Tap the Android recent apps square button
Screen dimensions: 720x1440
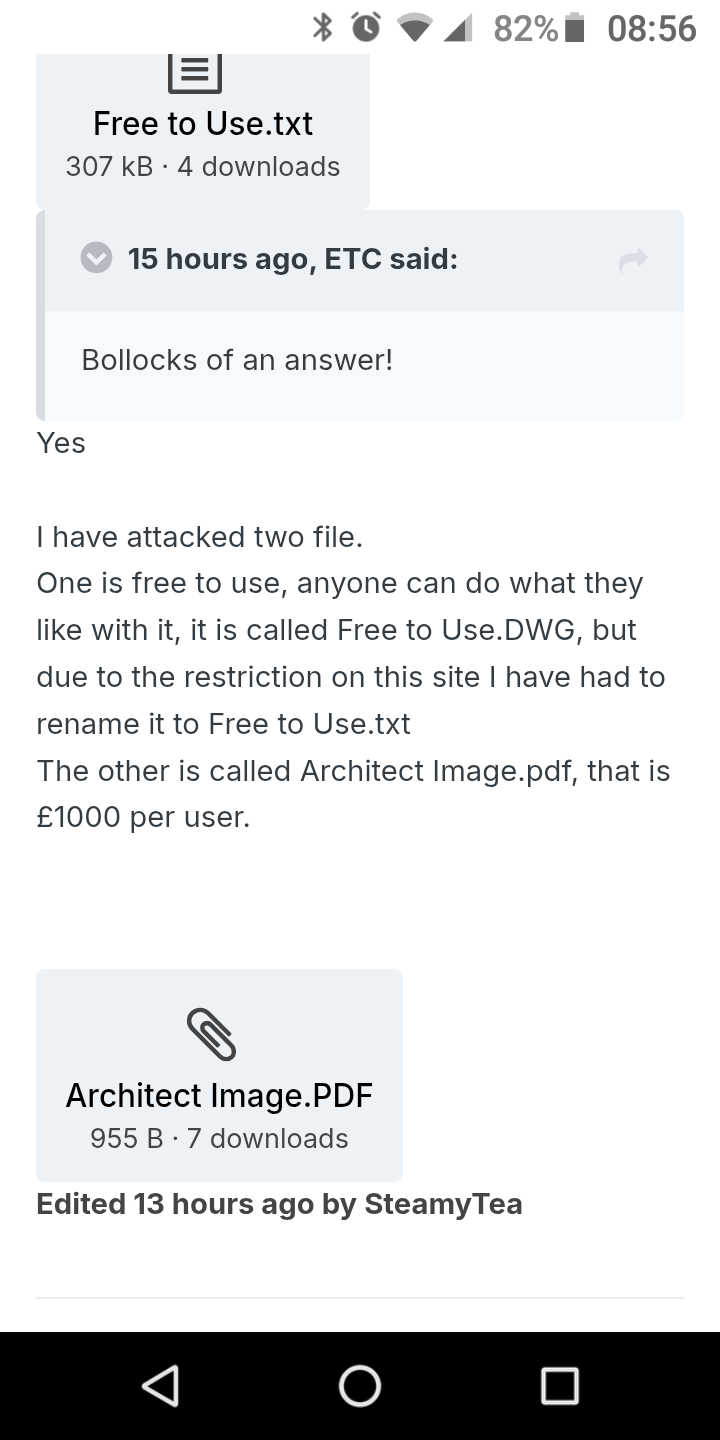(560, 1386)
